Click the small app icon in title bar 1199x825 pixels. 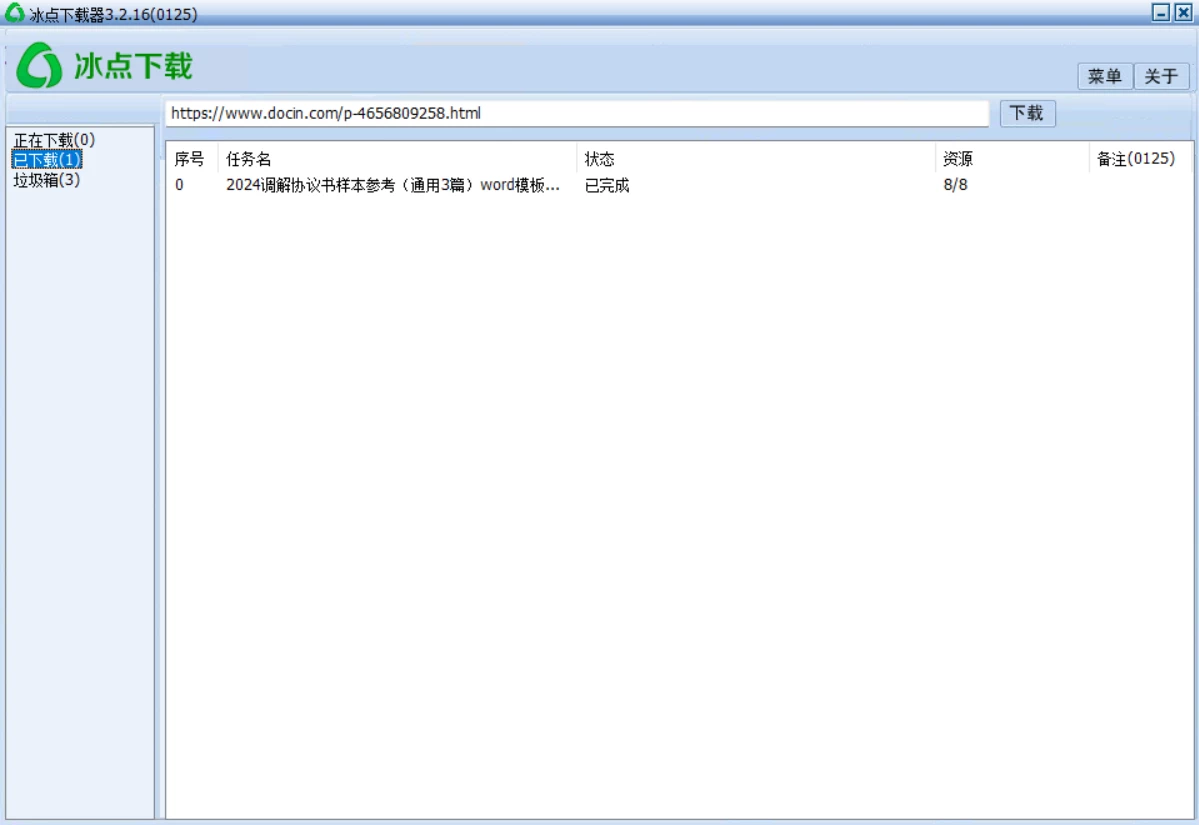[x=15, y=12]
